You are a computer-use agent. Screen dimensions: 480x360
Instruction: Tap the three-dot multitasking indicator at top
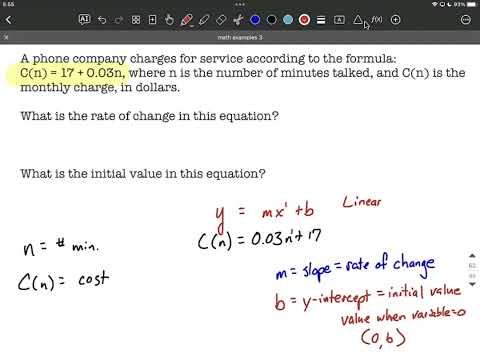click(240, 4)
